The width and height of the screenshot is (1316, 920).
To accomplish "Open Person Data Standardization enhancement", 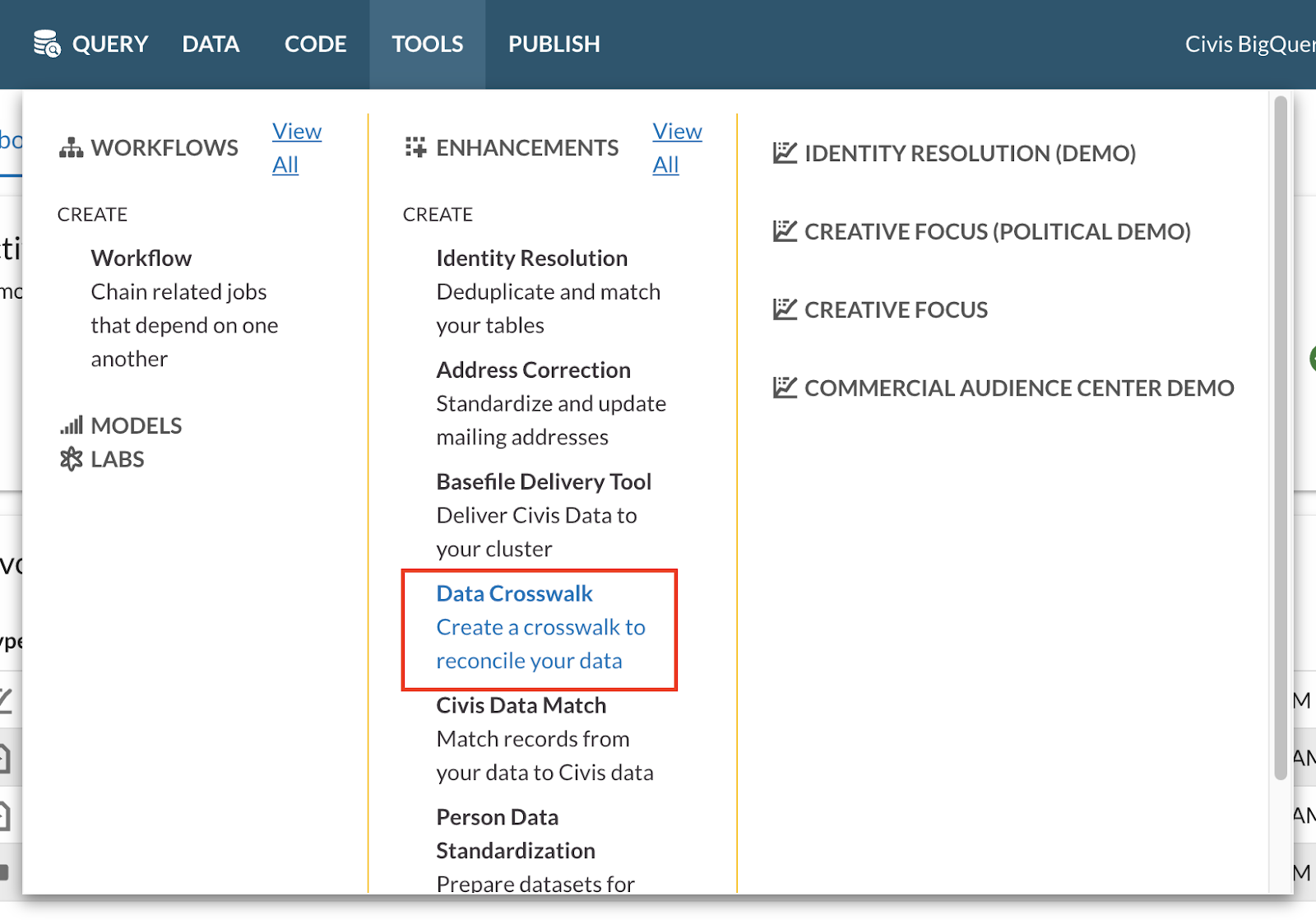I will point(516,834).
